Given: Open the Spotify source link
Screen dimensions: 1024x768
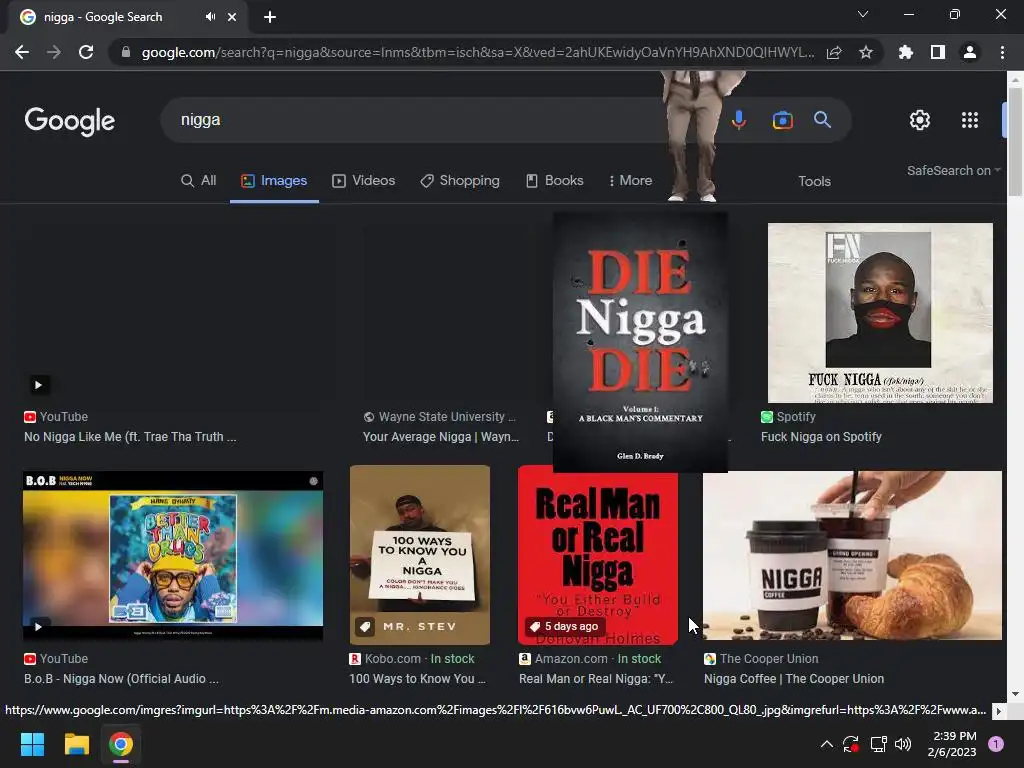Looking at the screenshot, I should pyautogui.click(x=788, y=417).
